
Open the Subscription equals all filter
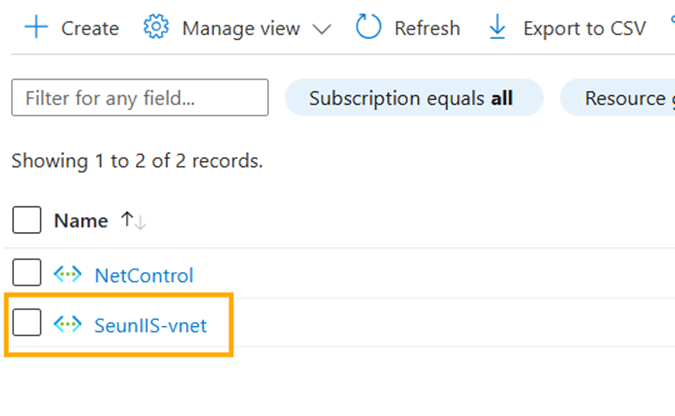(413, 98)
